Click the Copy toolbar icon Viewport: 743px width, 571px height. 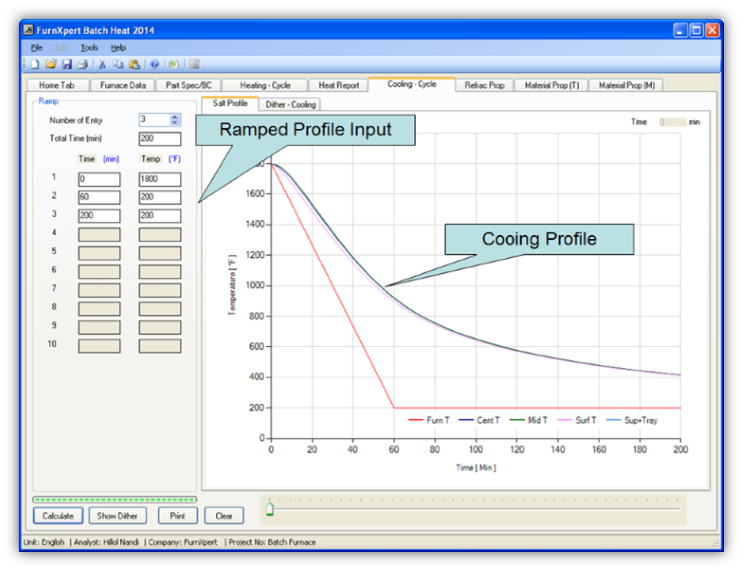pyautogui.click(x=118, y=64)
